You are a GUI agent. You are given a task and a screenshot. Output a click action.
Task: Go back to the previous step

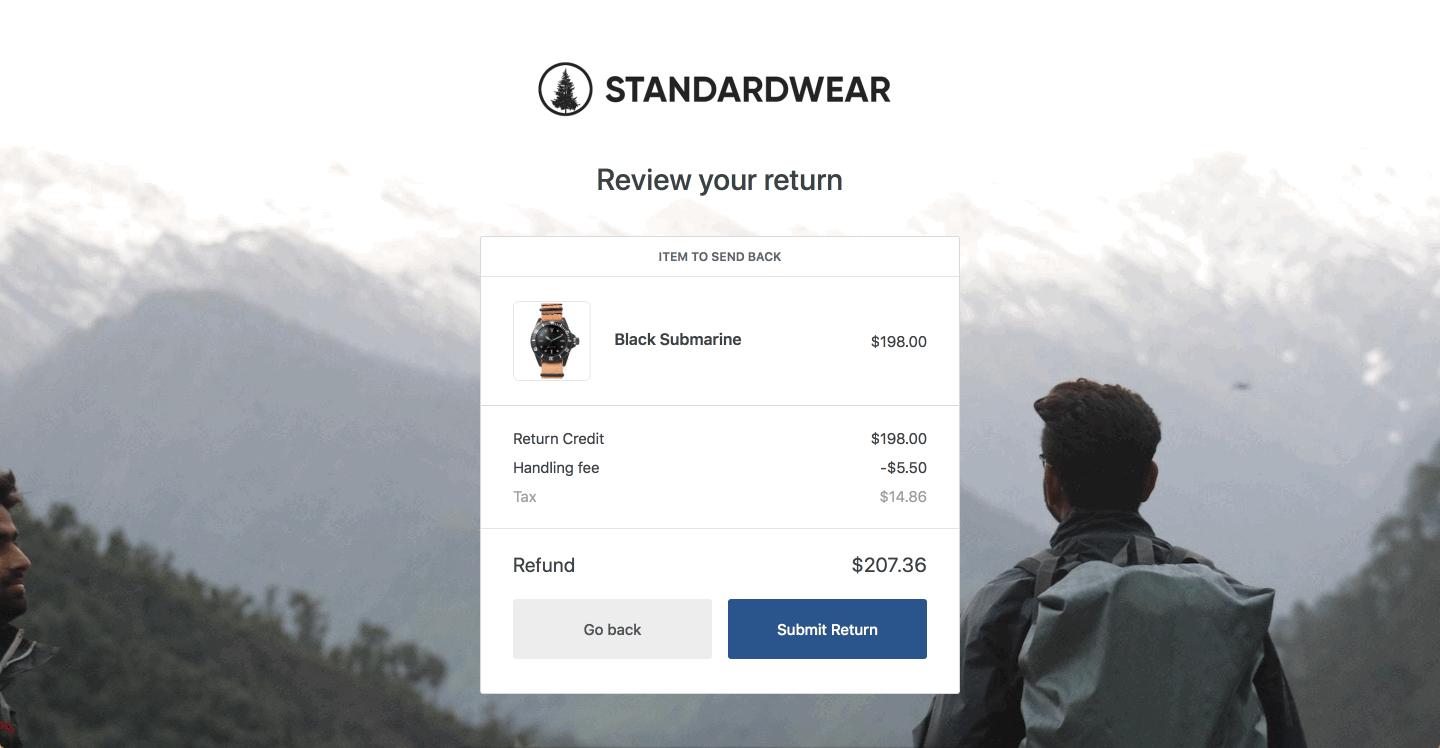(612, 629)
